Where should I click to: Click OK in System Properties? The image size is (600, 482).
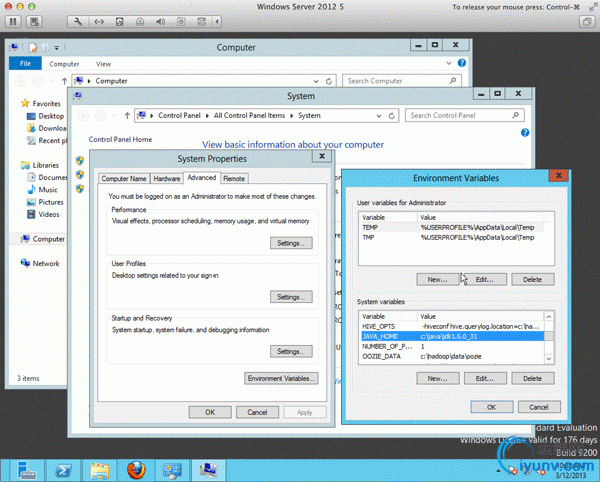coord(210,412)
